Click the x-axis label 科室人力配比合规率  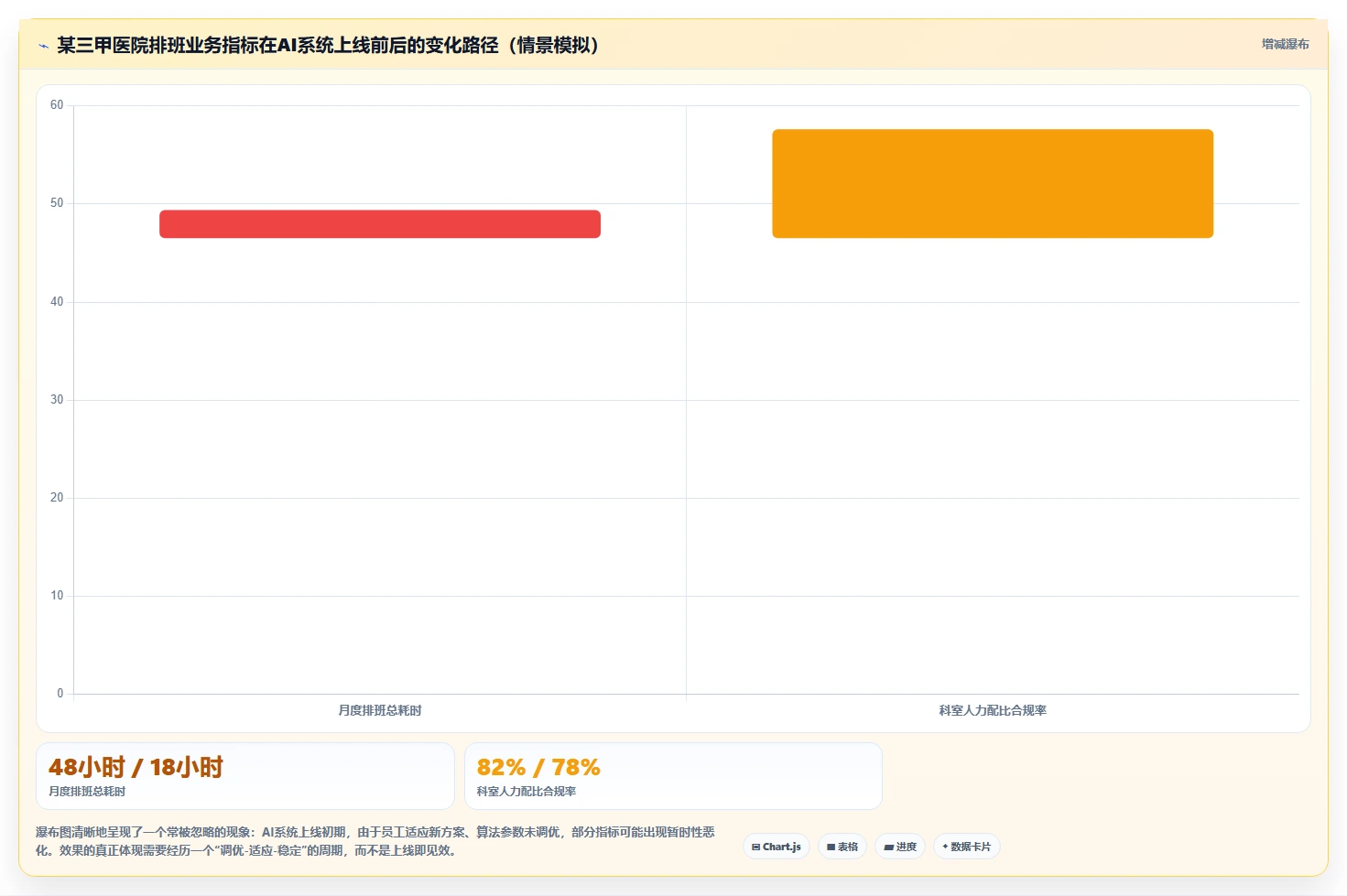coord(993,710)
